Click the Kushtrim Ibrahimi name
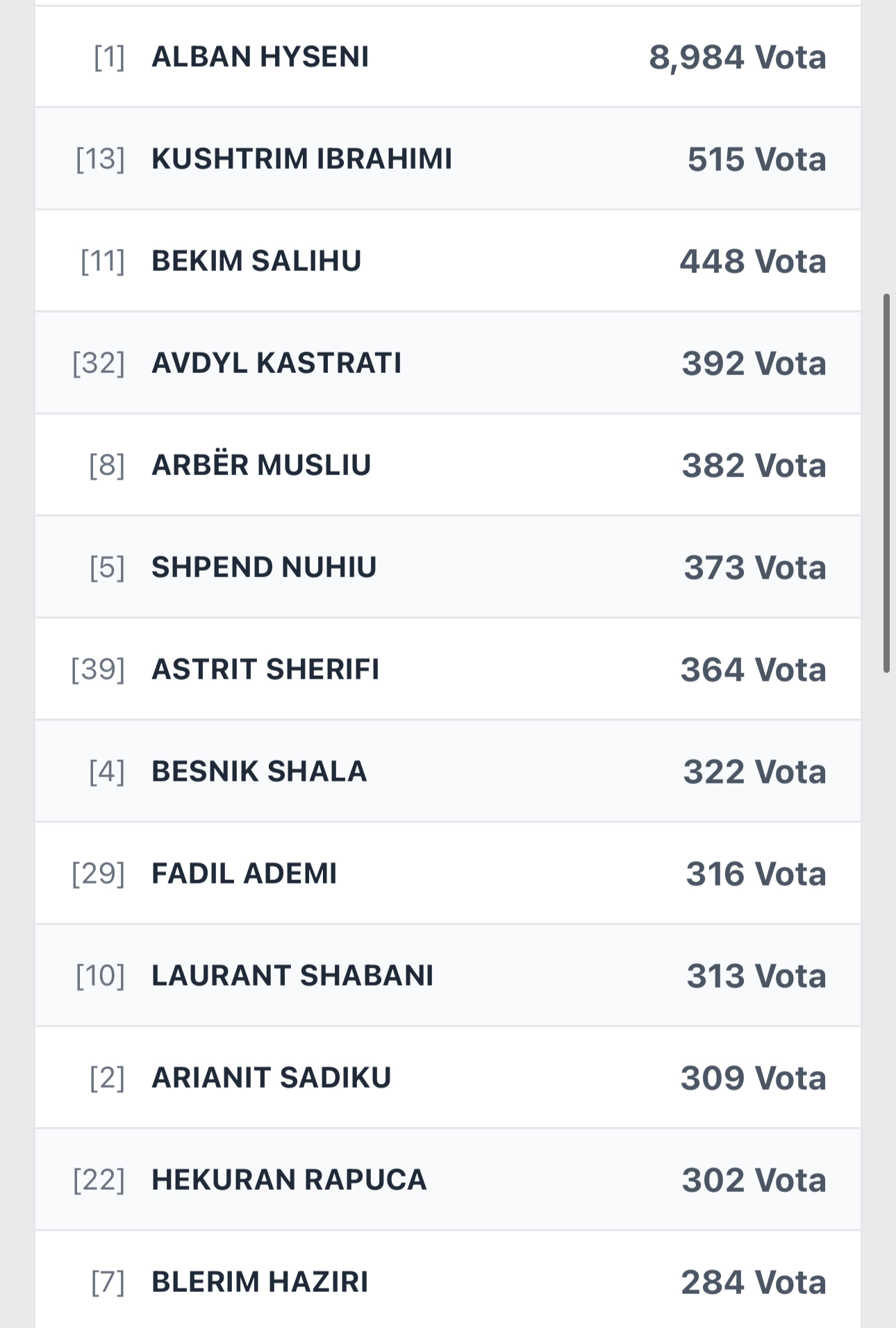The image size is (896, 1328). [301, 159]
